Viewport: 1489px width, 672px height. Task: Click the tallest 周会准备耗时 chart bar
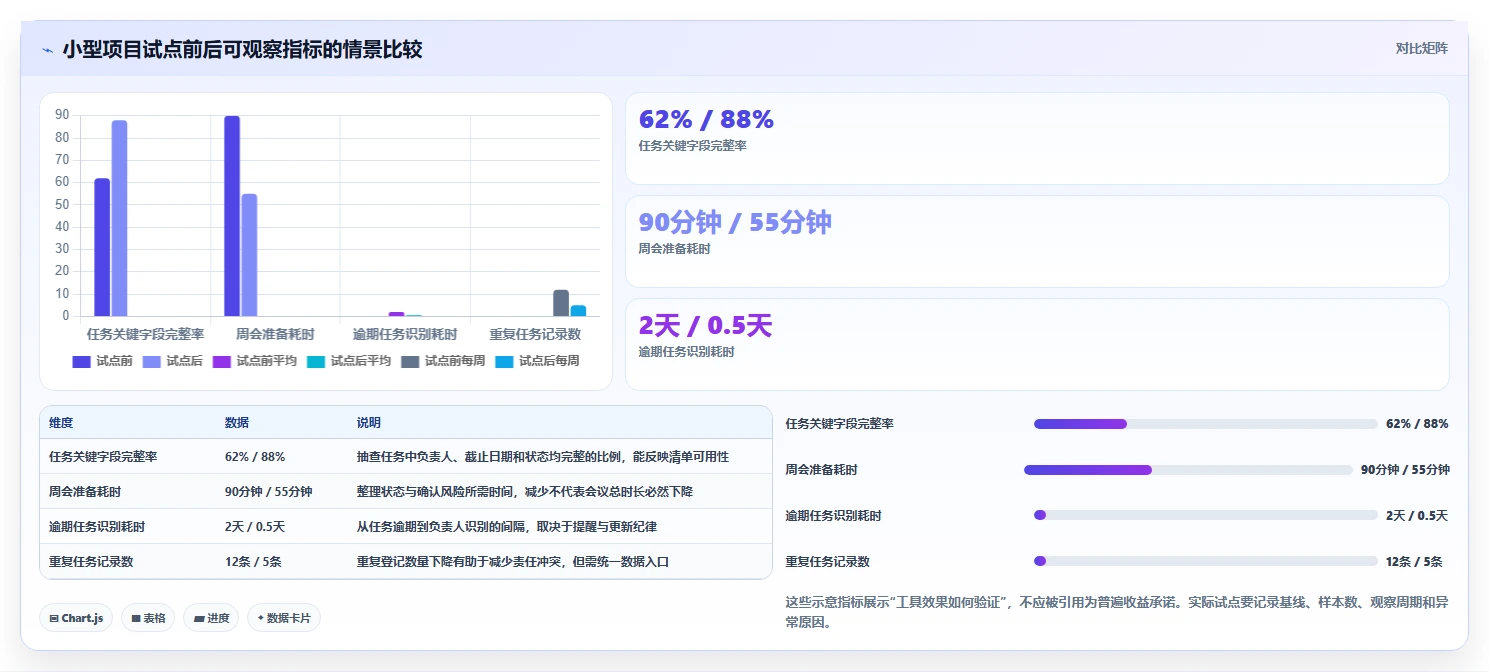(232, 216)
